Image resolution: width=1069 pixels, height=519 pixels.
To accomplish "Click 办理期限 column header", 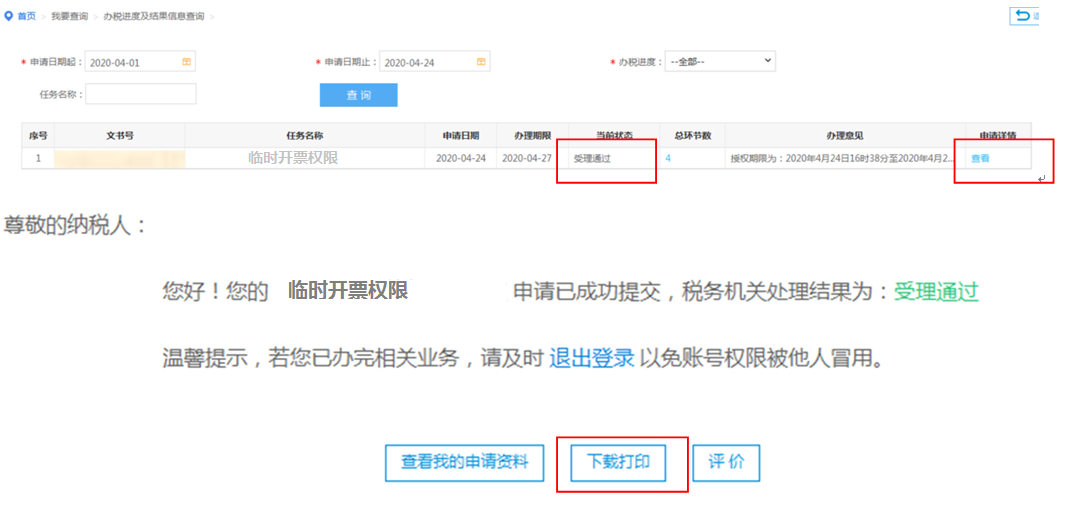I will [x=532, y=136].
